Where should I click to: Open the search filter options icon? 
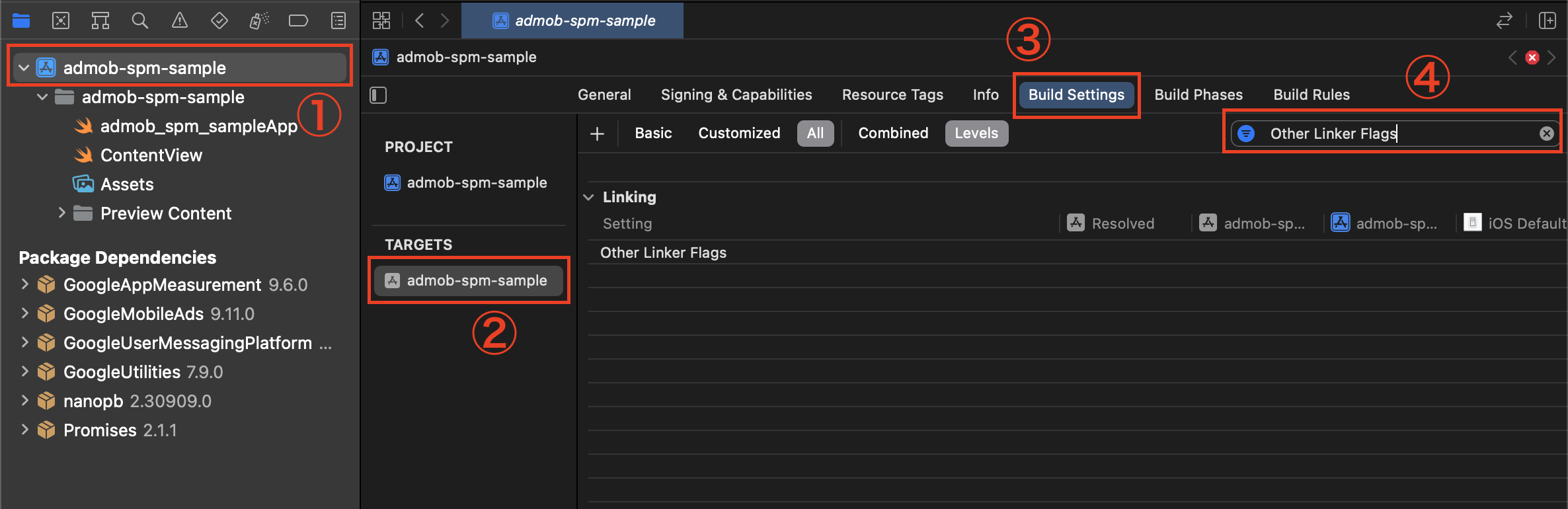[x=1246, y=134]
